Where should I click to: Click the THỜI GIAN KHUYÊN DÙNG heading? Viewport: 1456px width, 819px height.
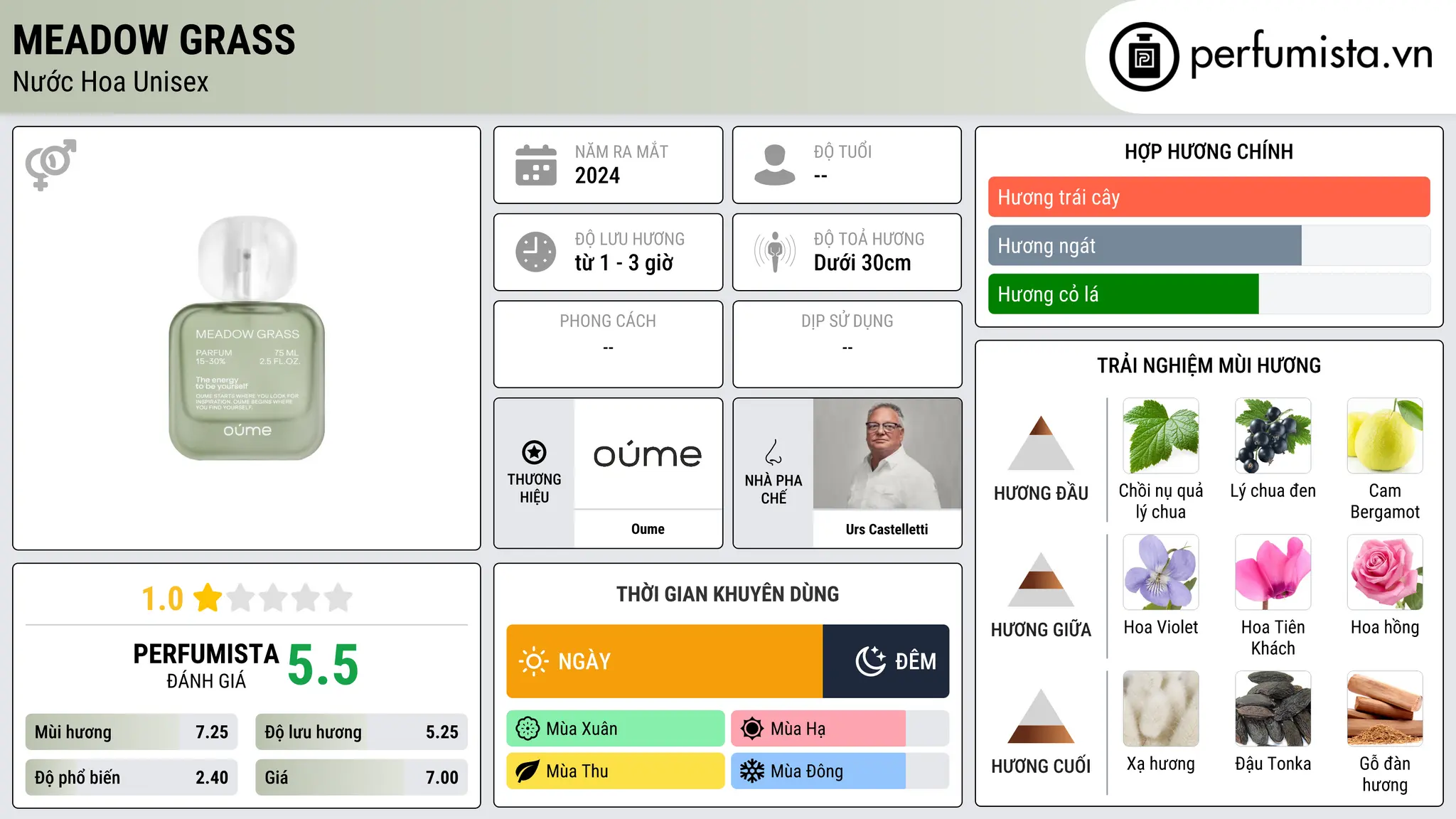pyautogui.click(x=727, y=594)
